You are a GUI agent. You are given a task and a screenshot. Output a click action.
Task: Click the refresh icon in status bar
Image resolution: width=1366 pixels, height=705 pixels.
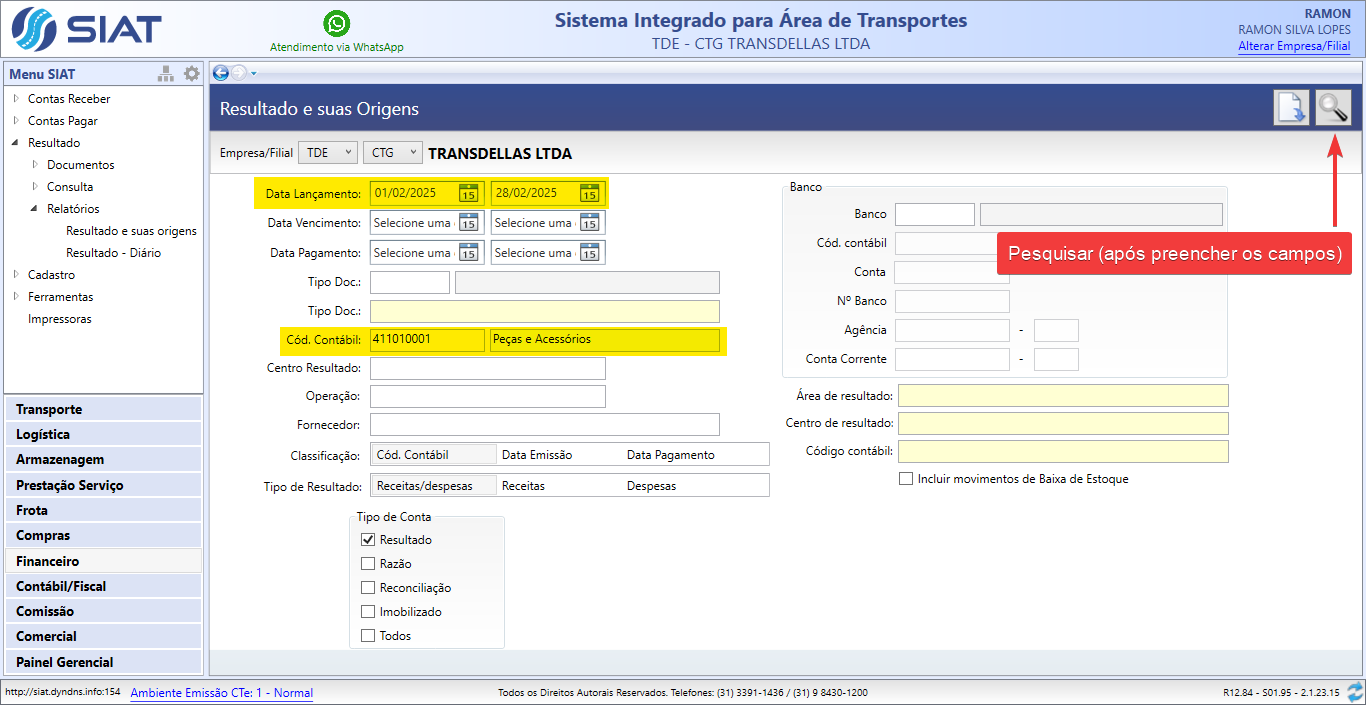click(x=1355, y=692)
